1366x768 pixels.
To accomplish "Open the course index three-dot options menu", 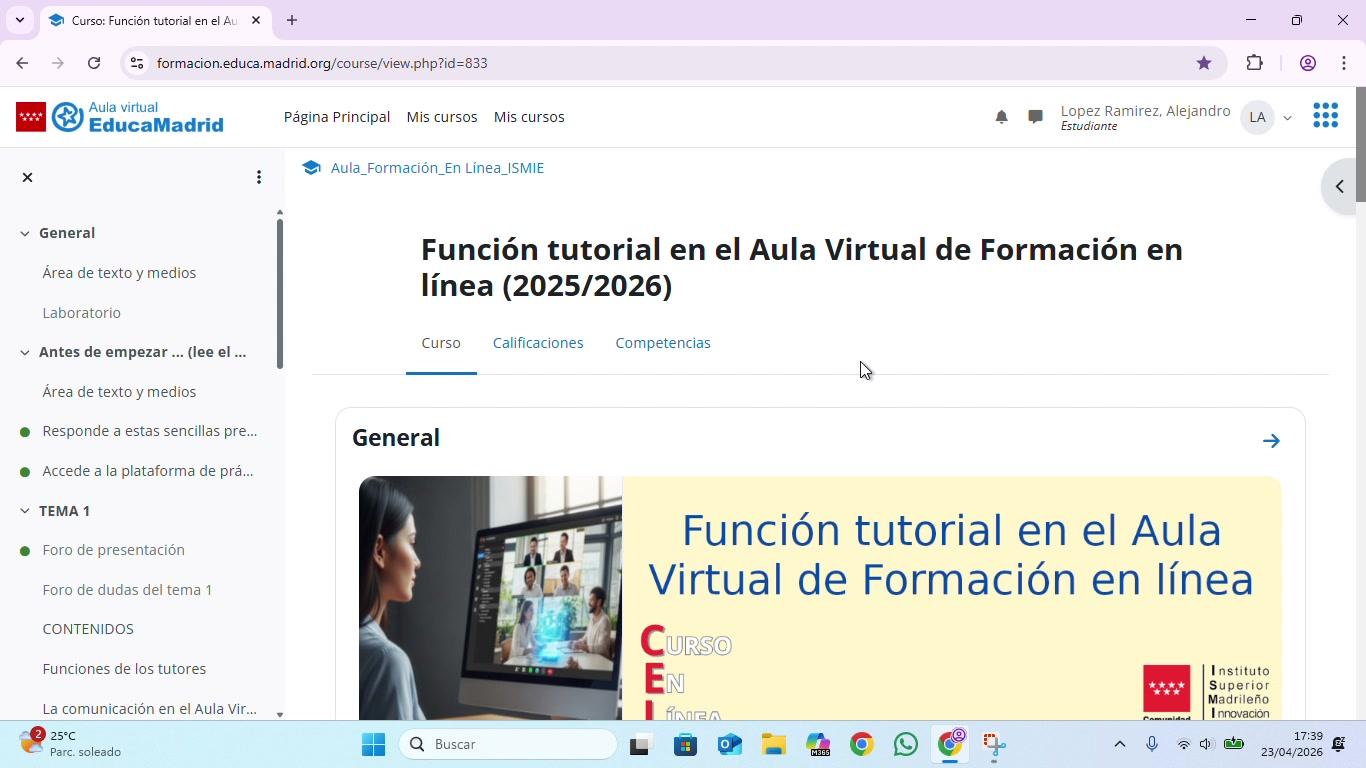I will click(259, 177).
